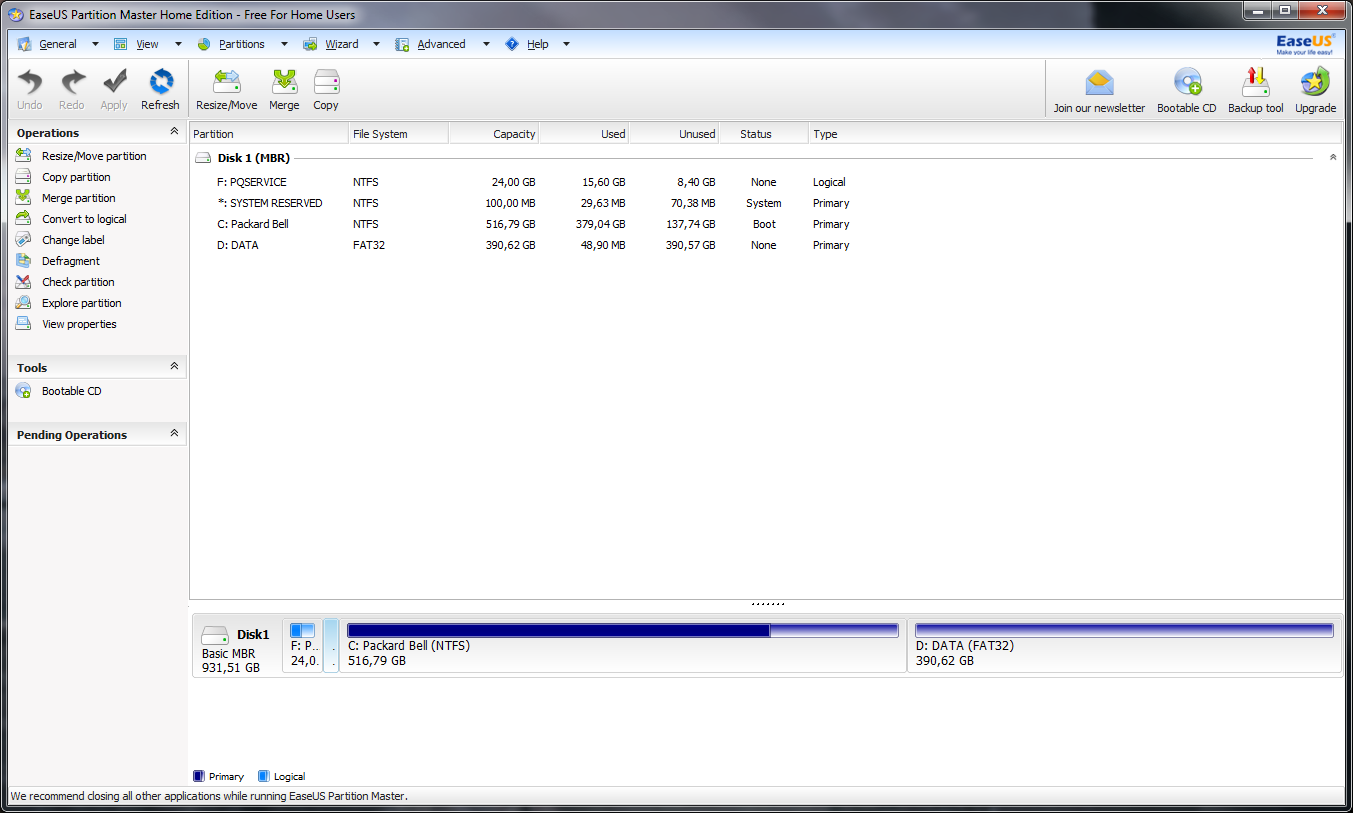
Task: Open Bootable CD under Tools panel
Action: 71,391
